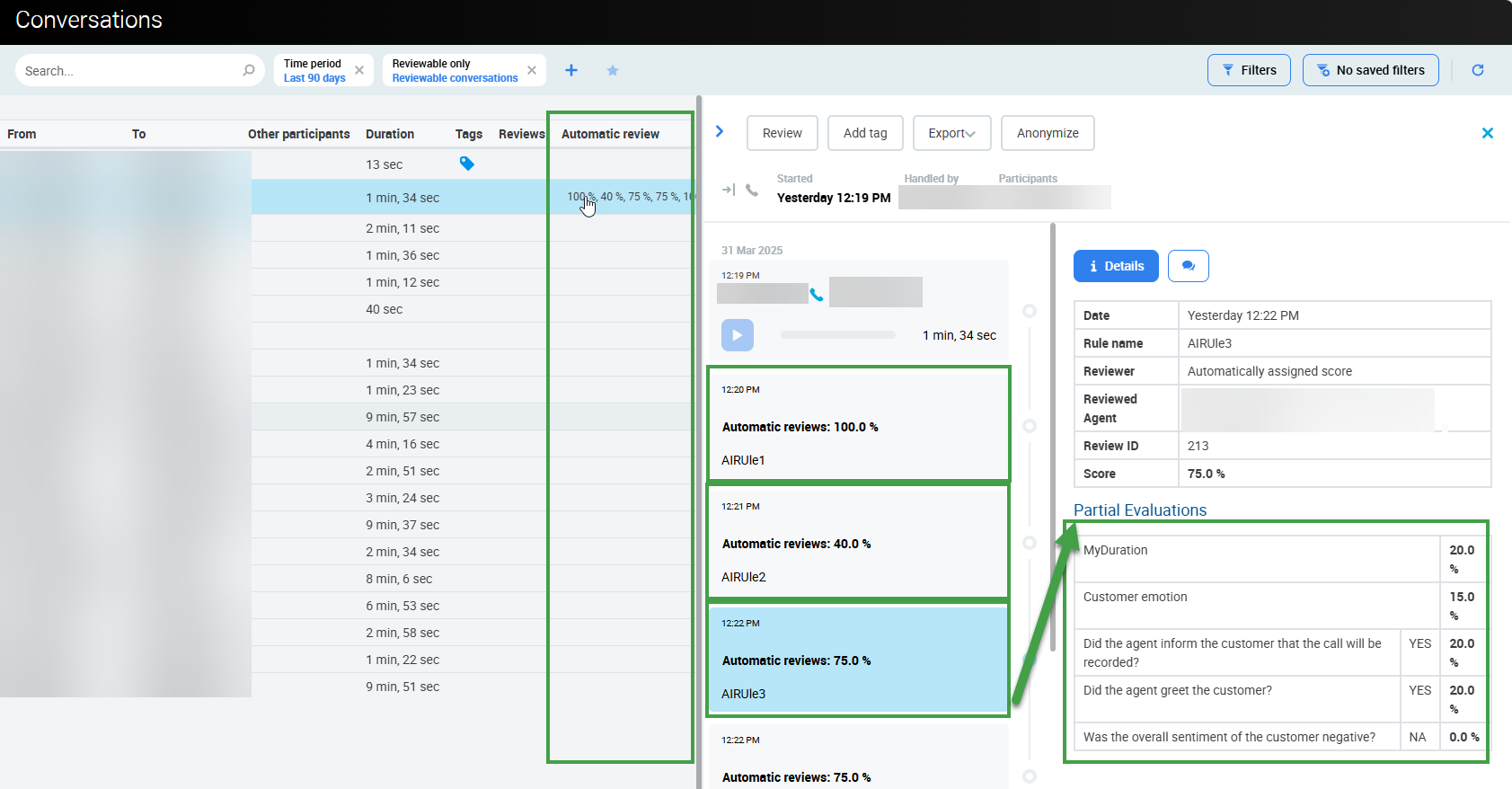Click the Review button
This screenshot has width=1512, height=789.
tap(782, 133)
